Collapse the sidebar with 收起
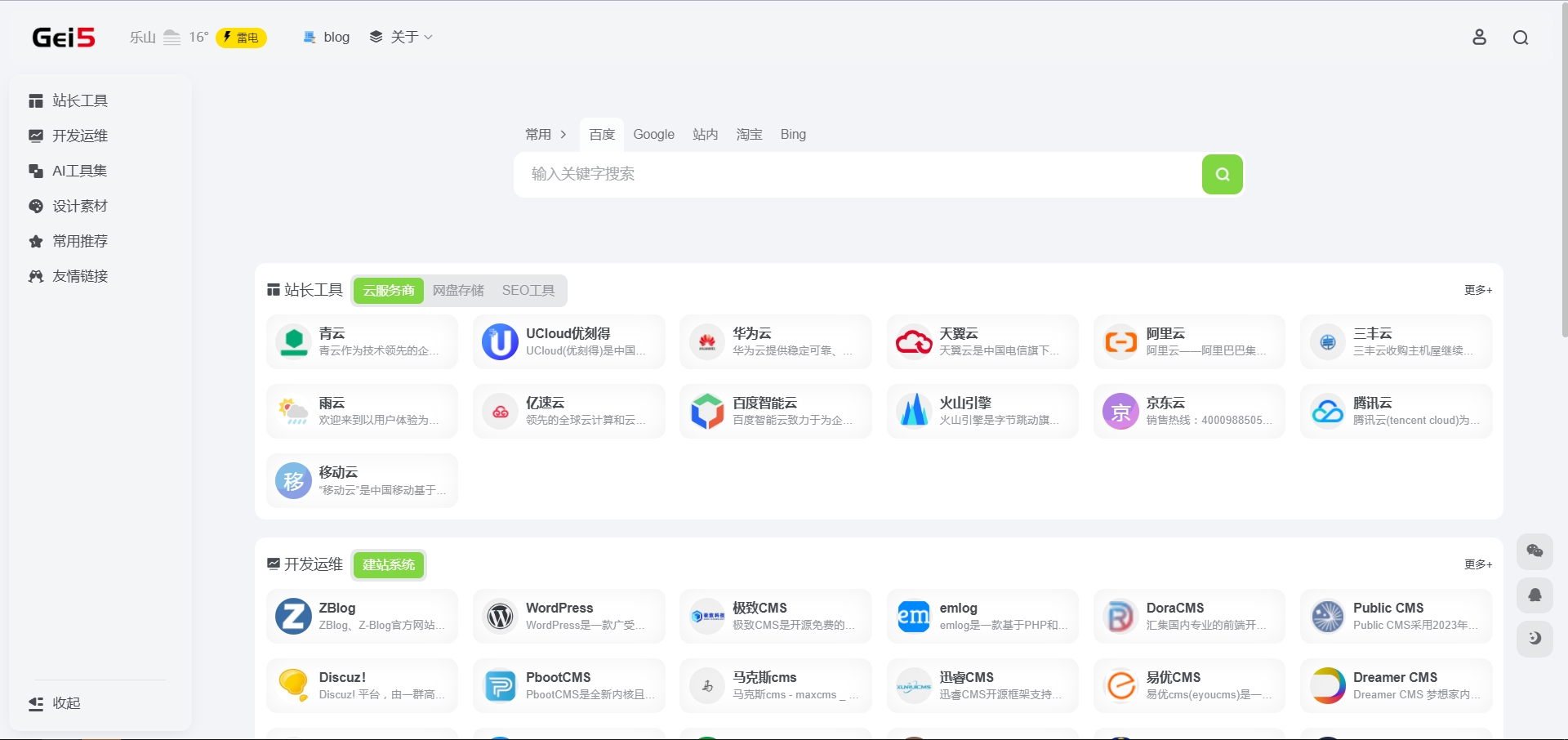1568x740 pixels. [x=55, y=703]
